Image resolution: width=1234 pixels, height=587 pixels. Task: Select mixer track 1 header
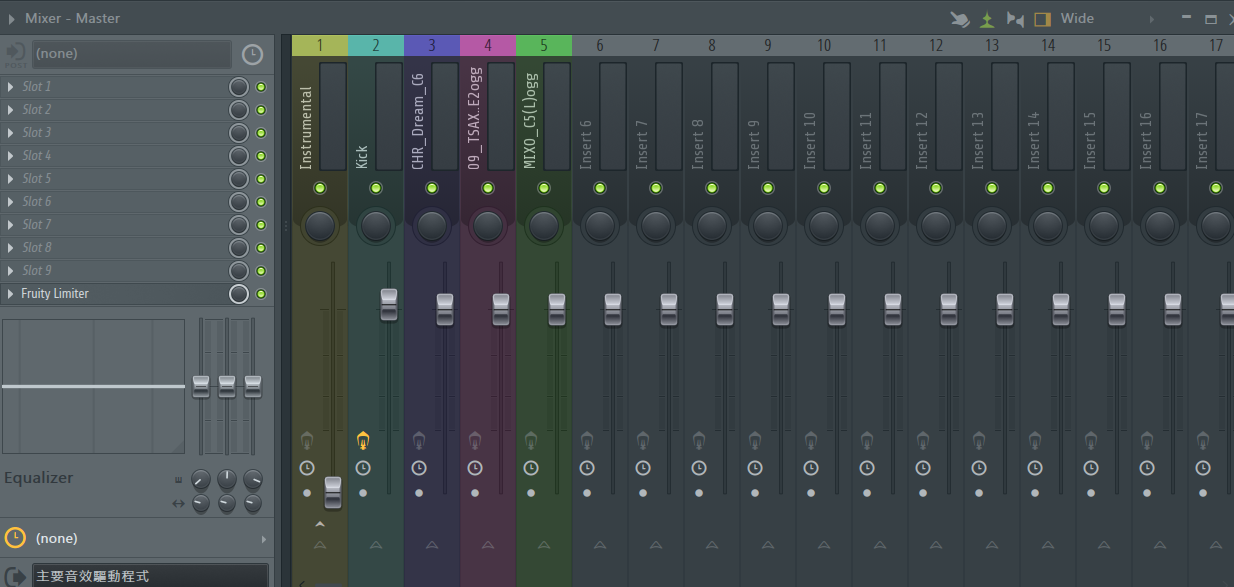[x=320, y=45]
